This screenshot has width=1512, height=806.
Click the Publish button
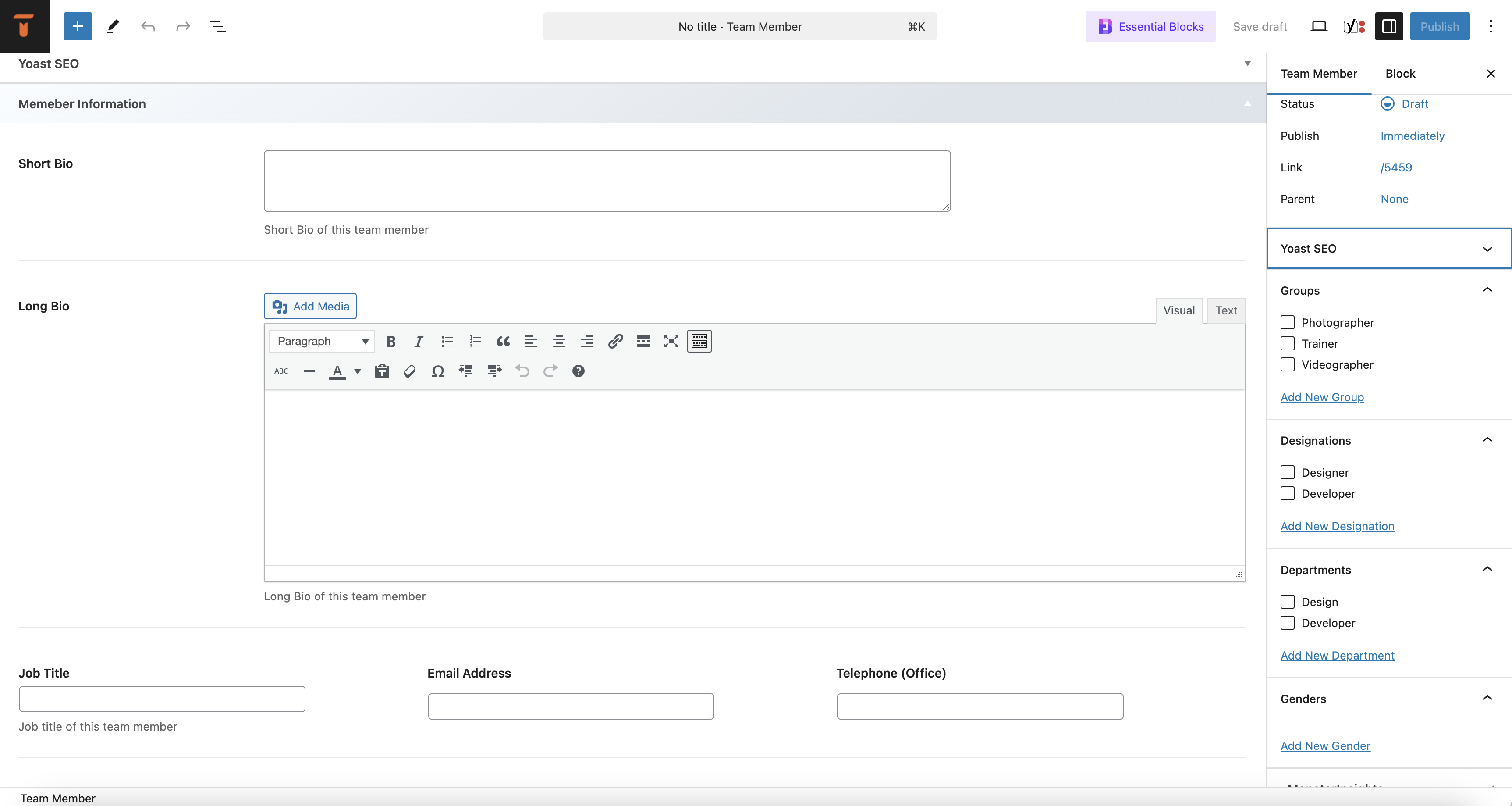[1439, 26]
